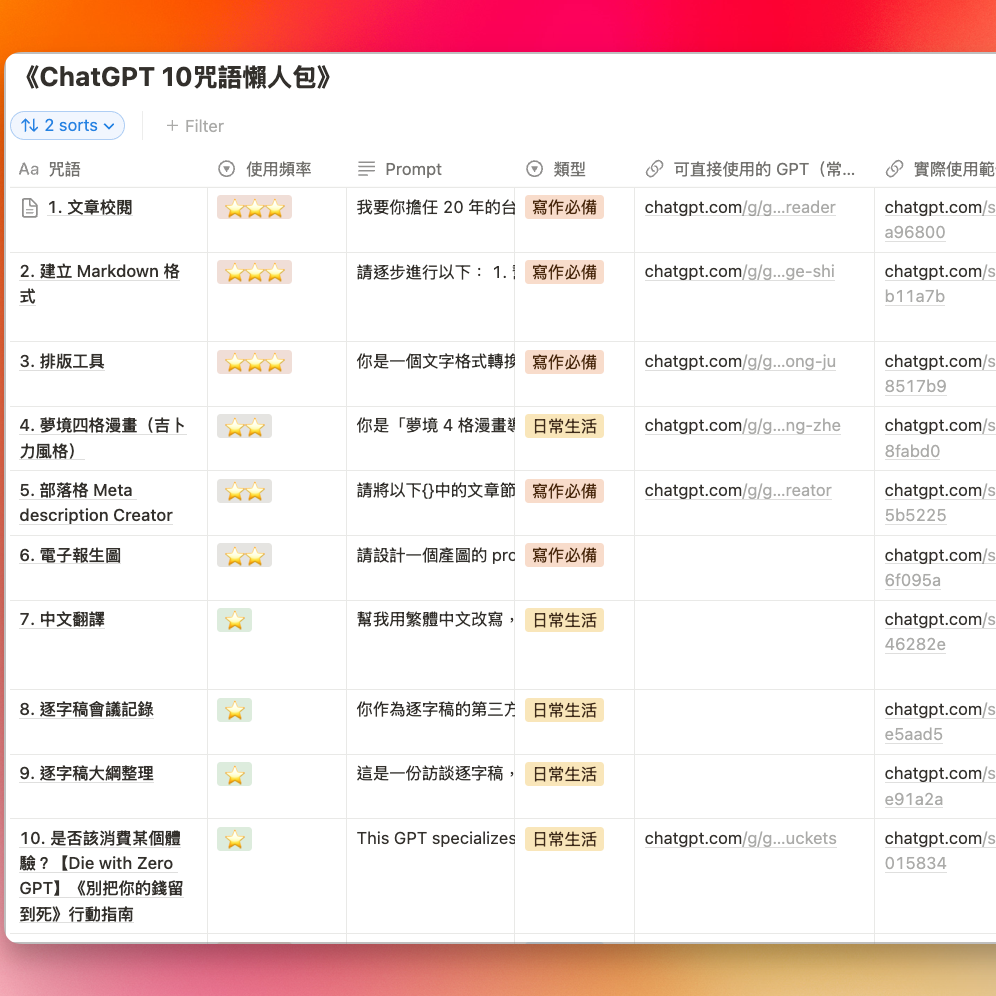Open the 2. 建立 Markdown 格式 page
The height and width of the screenshot is (996, 996).
pyautogui.click(x=100, y=284)
